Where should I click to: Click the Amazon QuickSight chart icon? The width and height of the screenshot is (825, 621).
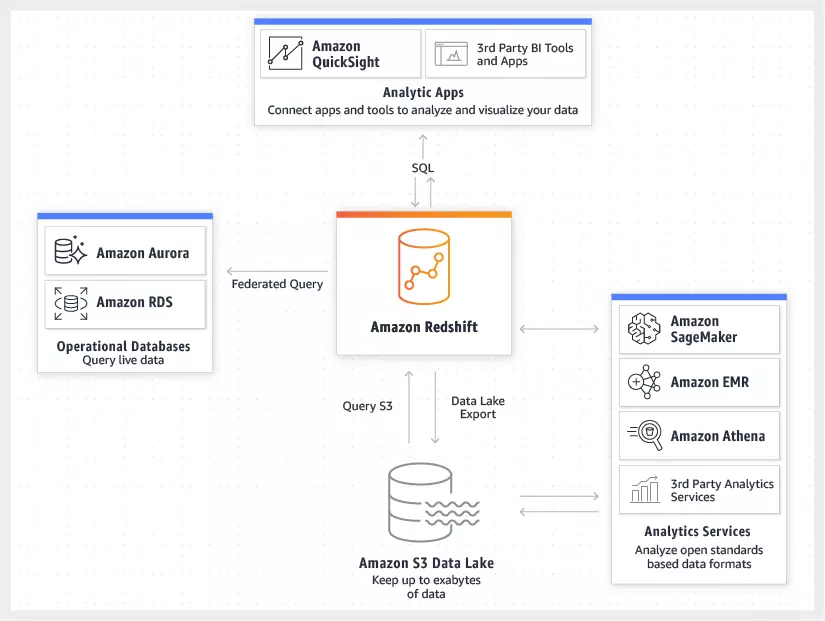pyautogui.click(x=285, y=53)
